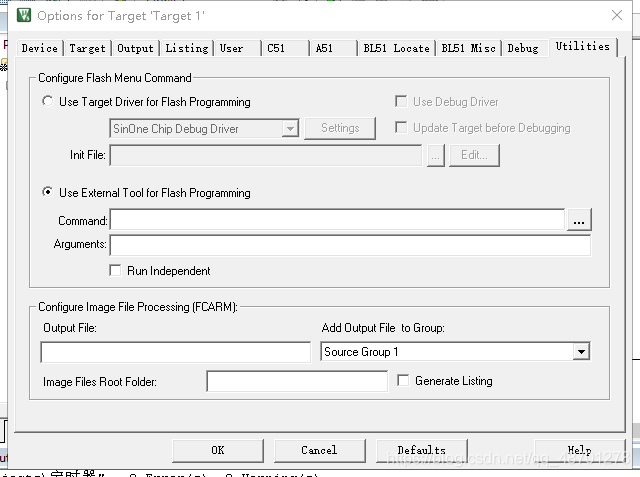Browse for Init File with ellipsis button
640x477 pixels.
pyautogui.click(x=436, y=155)
